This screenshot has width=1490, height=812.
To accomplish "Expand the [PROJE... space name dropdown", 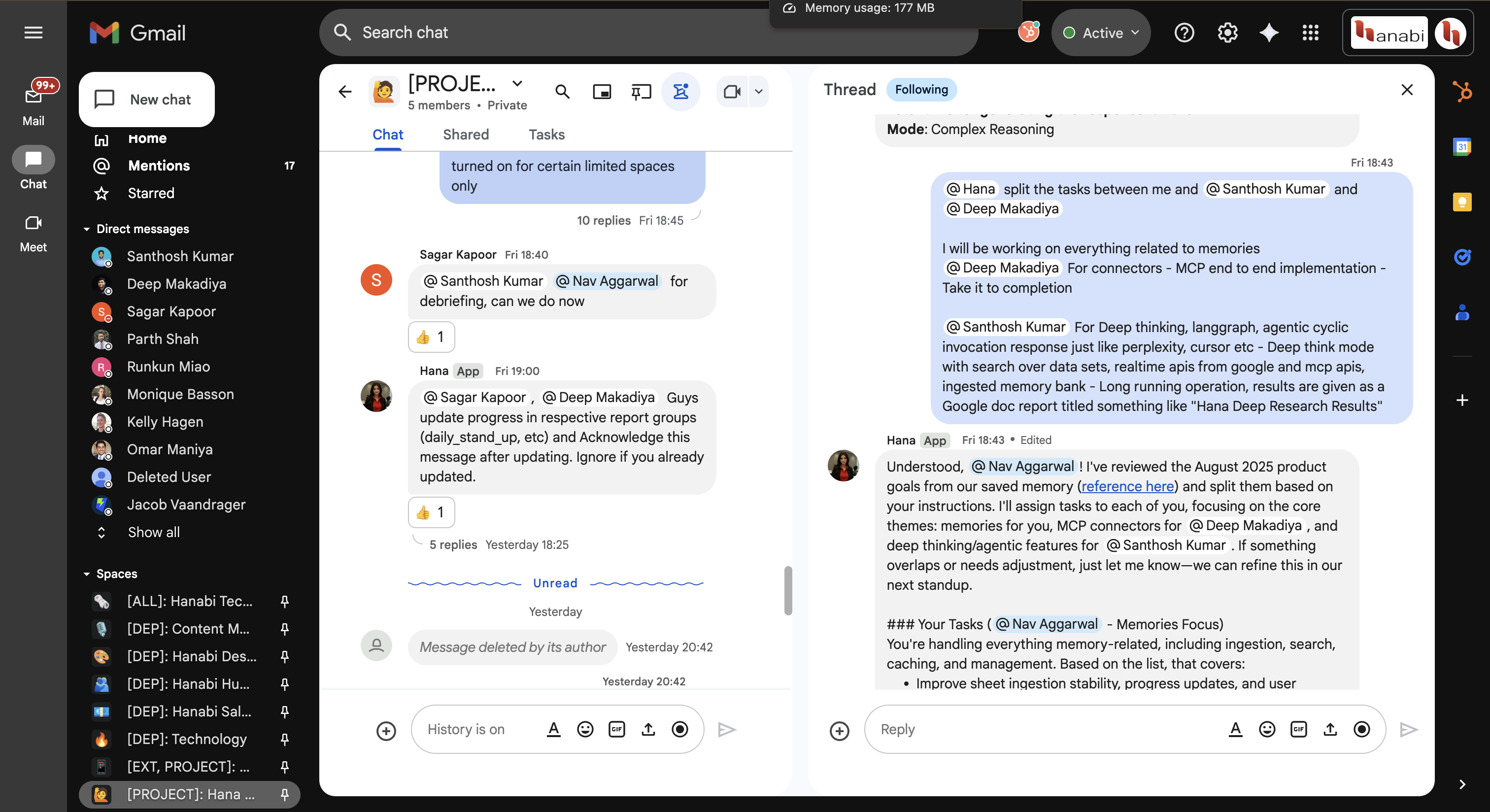I will 518,83.
